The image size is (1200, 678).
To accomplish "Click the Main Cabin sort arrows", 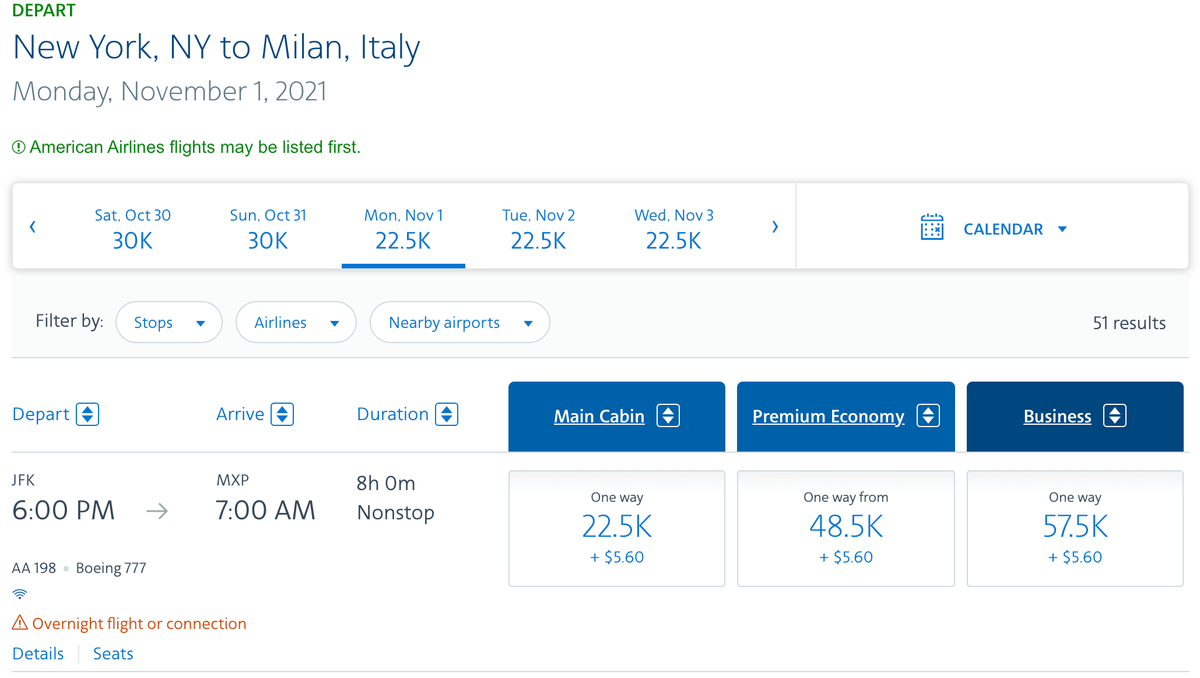I will 669,416.
